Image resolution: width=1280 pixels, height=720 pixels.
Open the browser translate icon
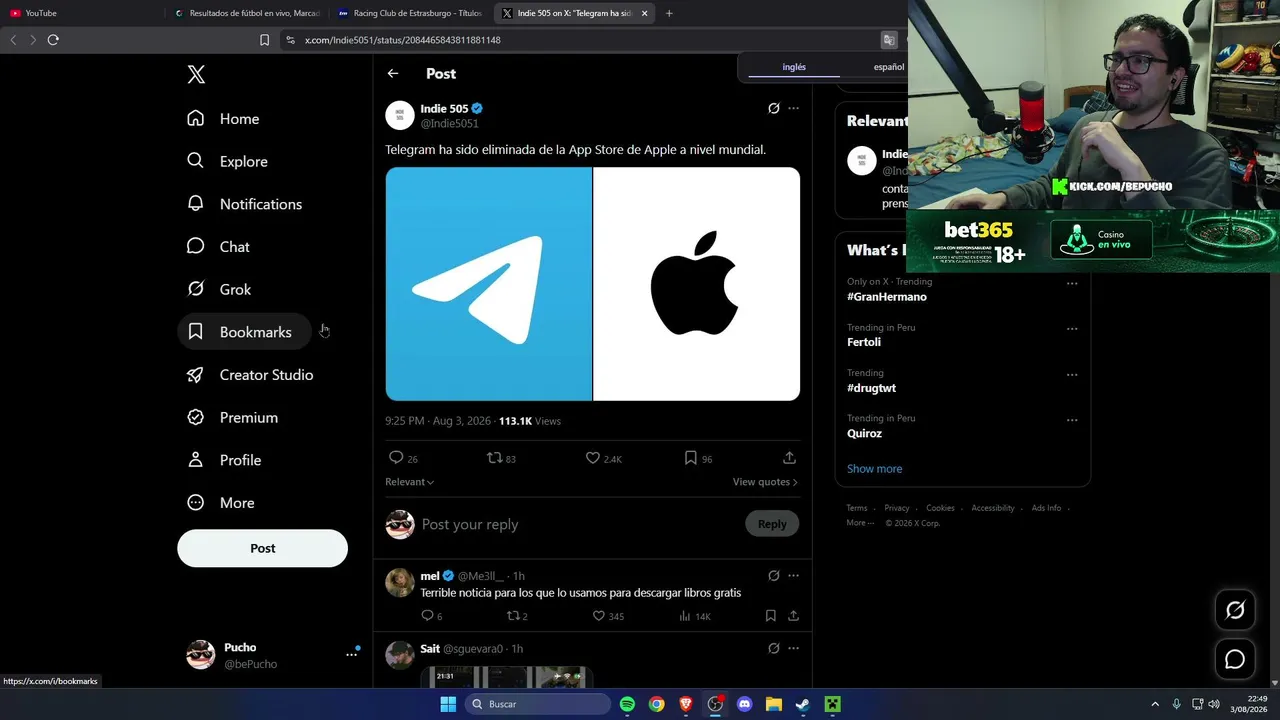(888, 40)
